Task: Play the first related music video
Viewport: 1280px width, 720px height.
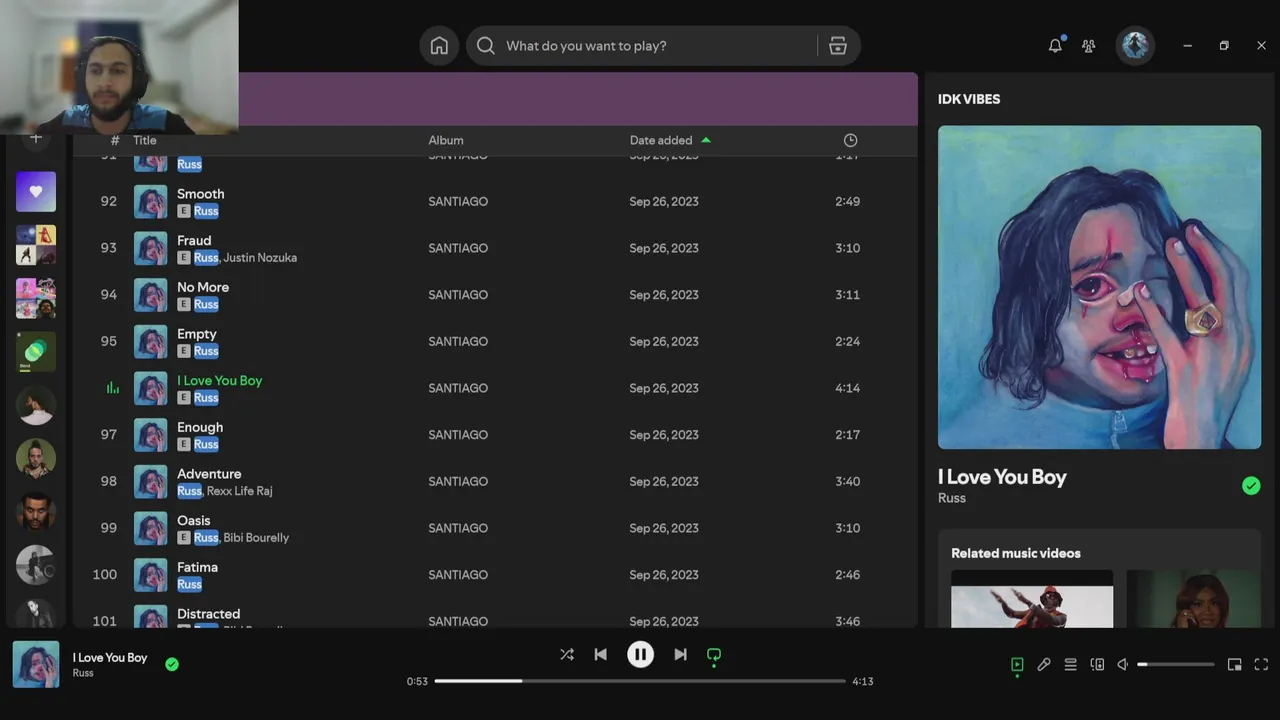Action: (1032, 599)
